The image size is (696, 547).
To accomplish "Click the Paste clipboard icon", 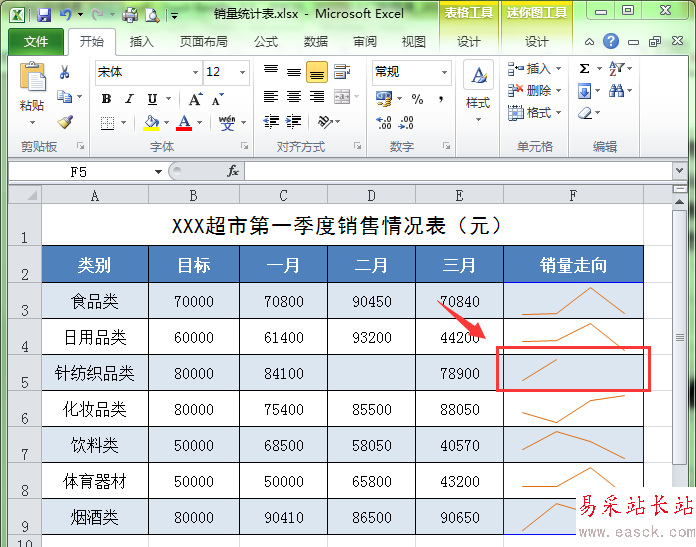I will coord(32,77).
